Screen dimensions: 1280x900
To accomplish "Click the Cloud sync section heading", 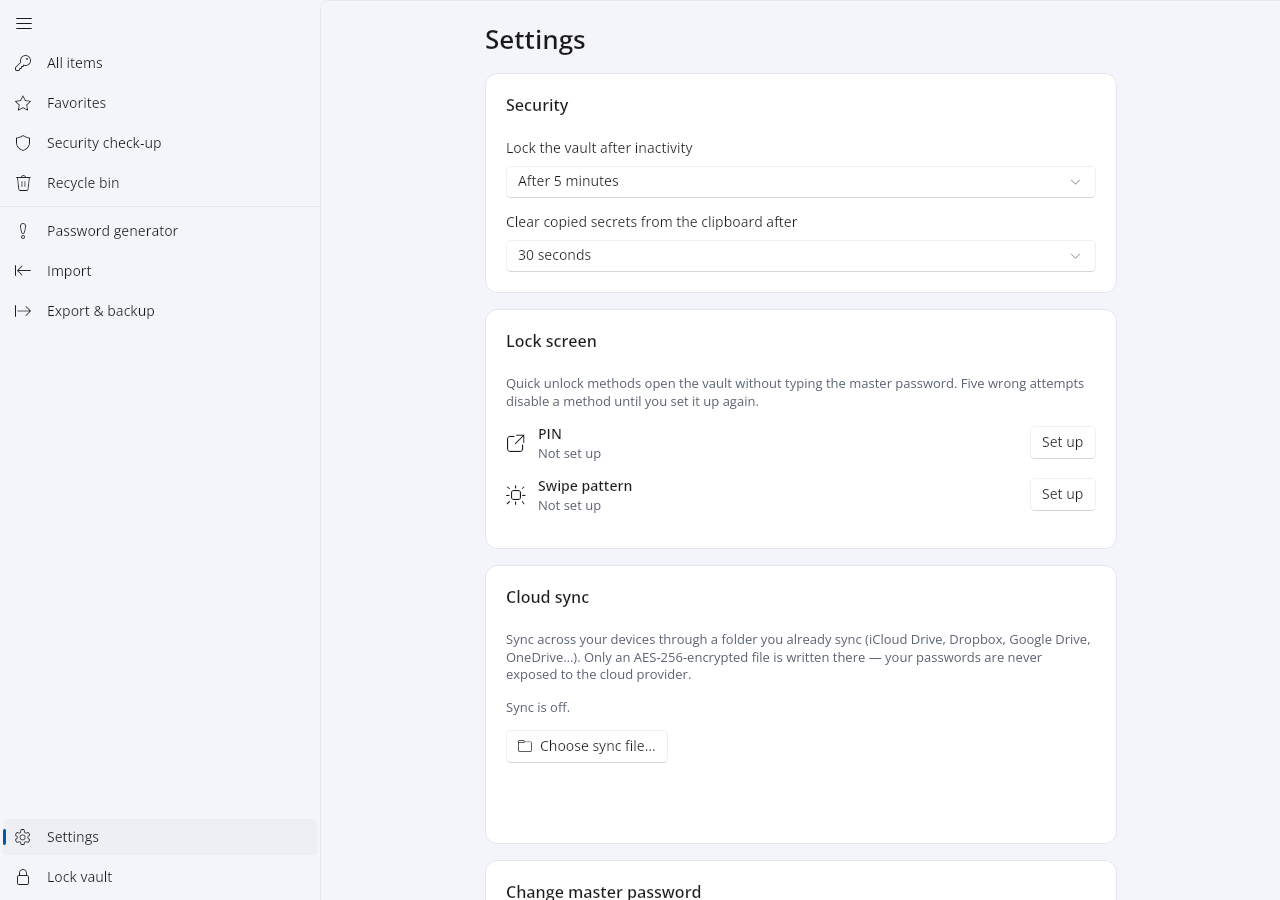I will click(x=547, y=597).
